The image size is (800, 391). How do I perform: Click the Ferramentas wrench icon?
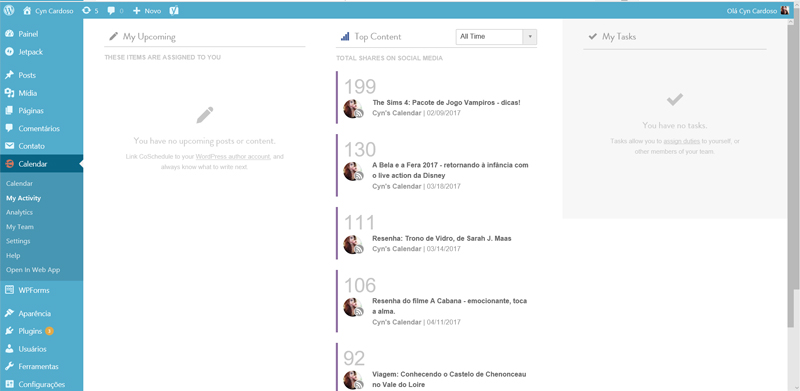pyautogui.click(x=9, y=366)
